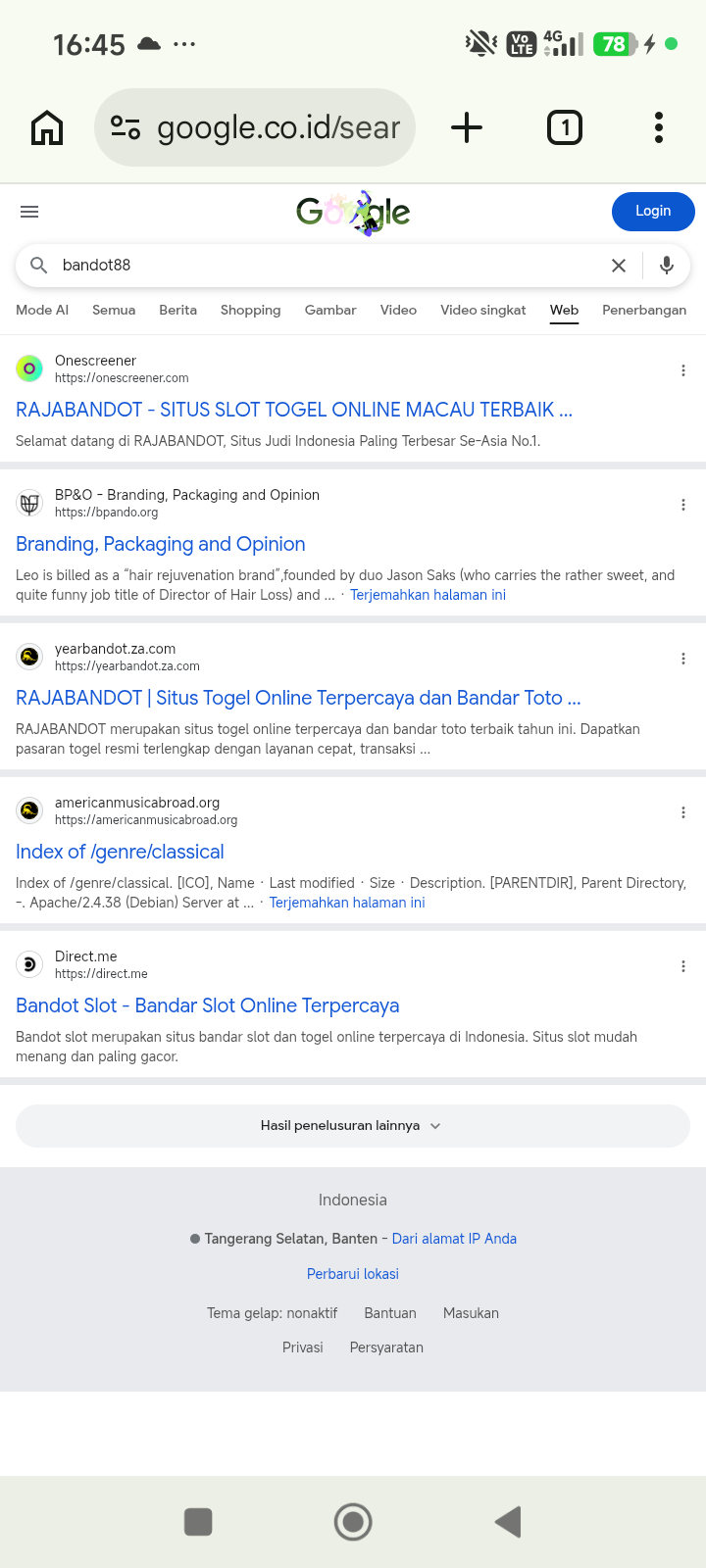Click the blue Login button
Image resolution: width=706 pixels, height=1568 pixels.
tap(653, 212)
